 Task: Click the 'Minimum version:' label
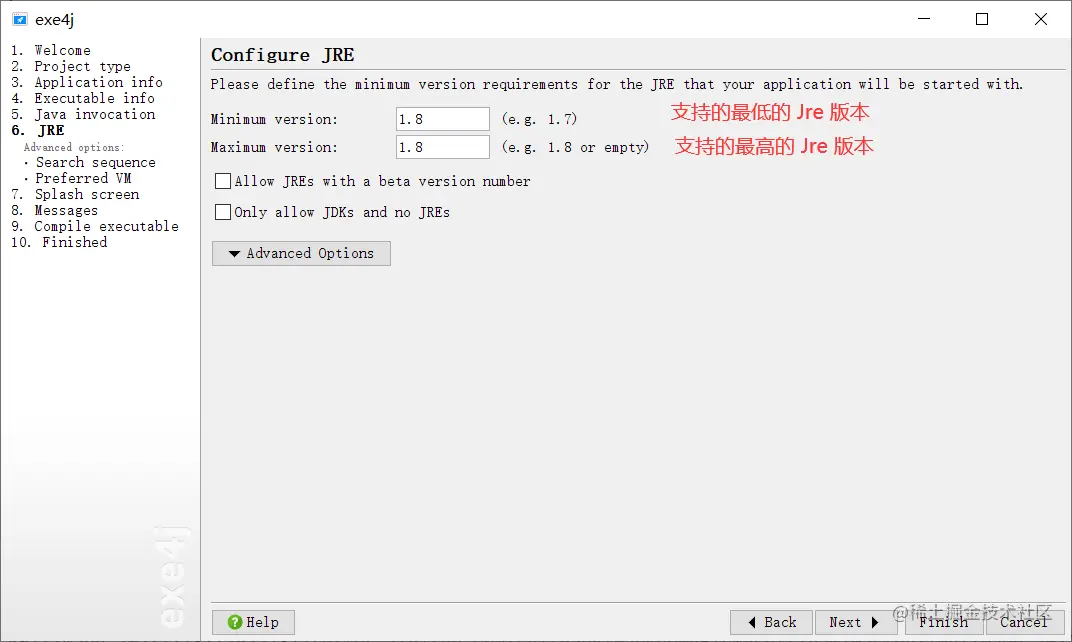274,119
